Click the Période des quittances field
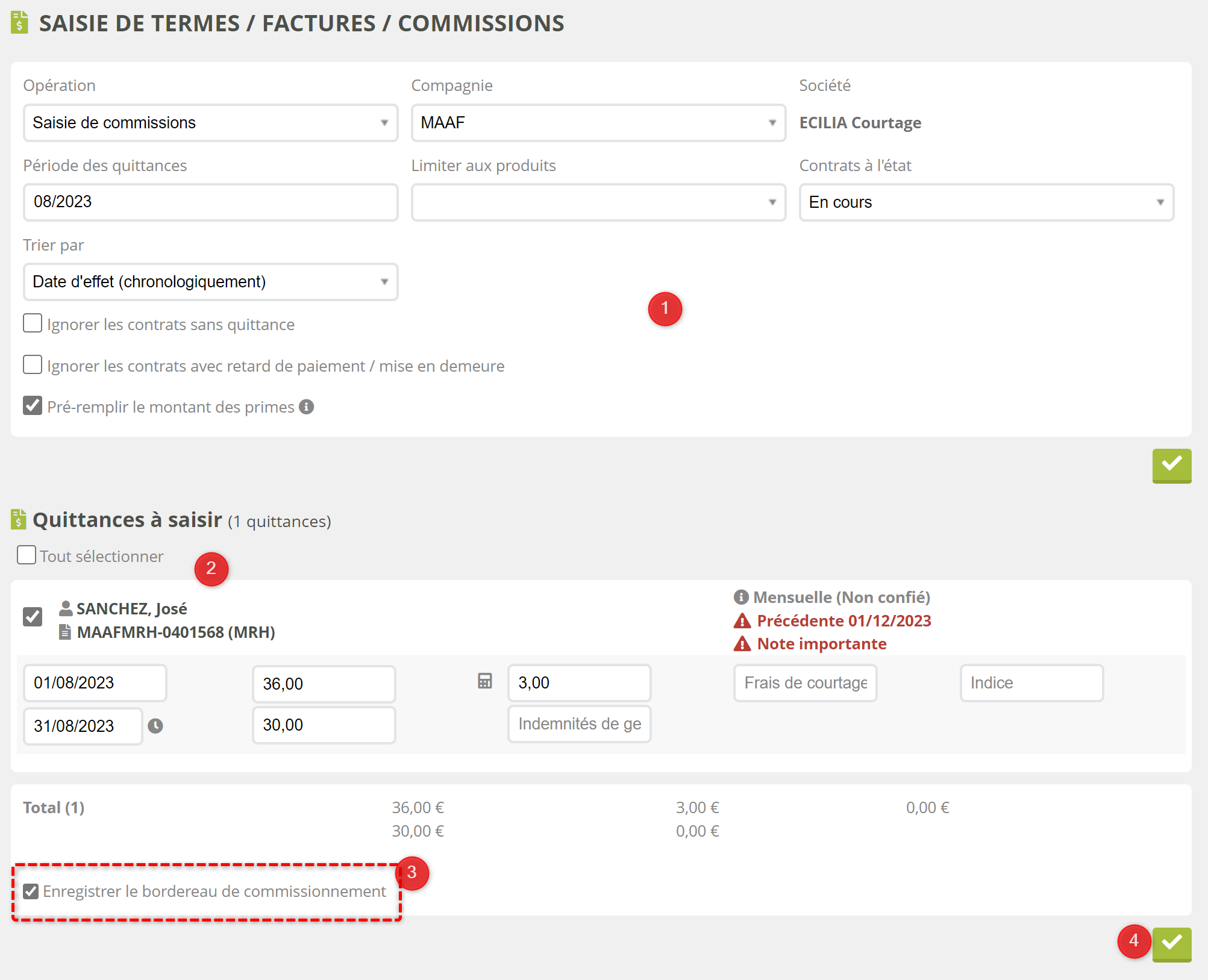Image resolution: width=1208 pixels, height=980 pixels. (x=210, y=202)
